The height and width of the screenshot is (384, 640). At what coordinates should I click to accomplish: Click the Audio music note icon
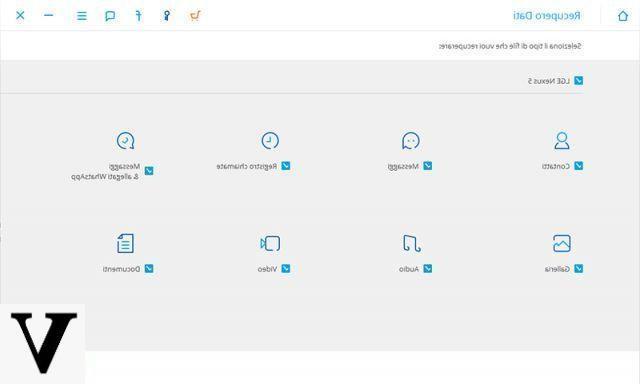[411, 243]
